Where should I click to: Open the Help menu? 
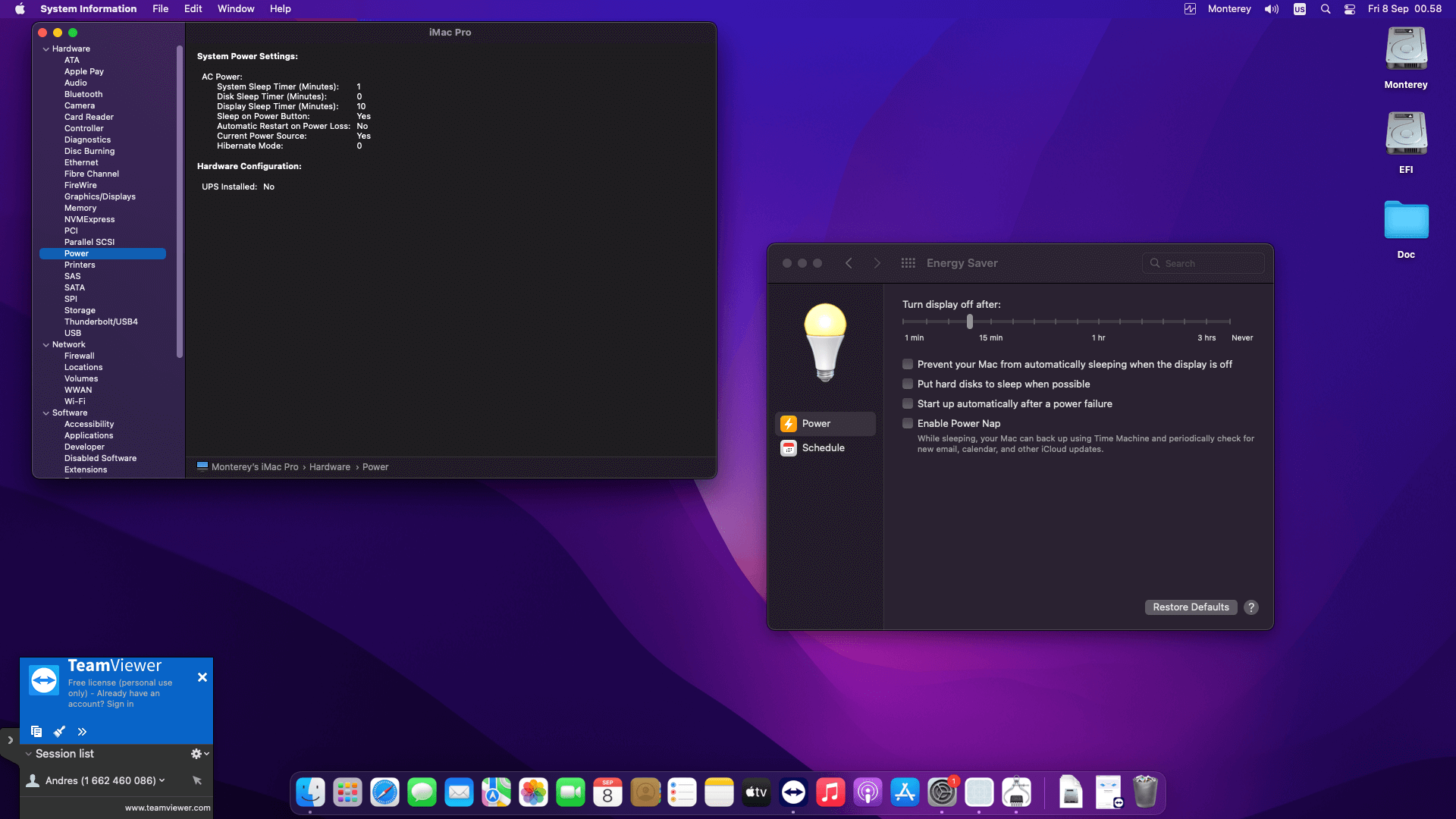coord(280,9)
